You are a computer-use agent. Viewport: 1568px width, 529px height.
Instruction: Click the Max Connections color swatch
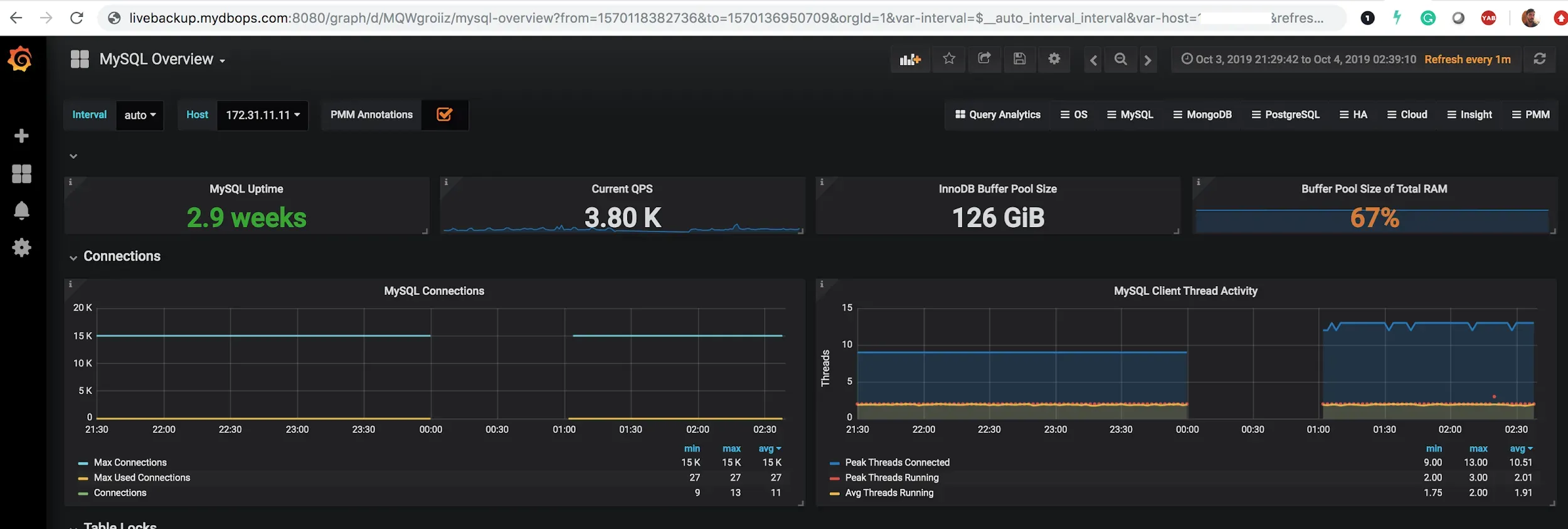(x=83, y=463)
